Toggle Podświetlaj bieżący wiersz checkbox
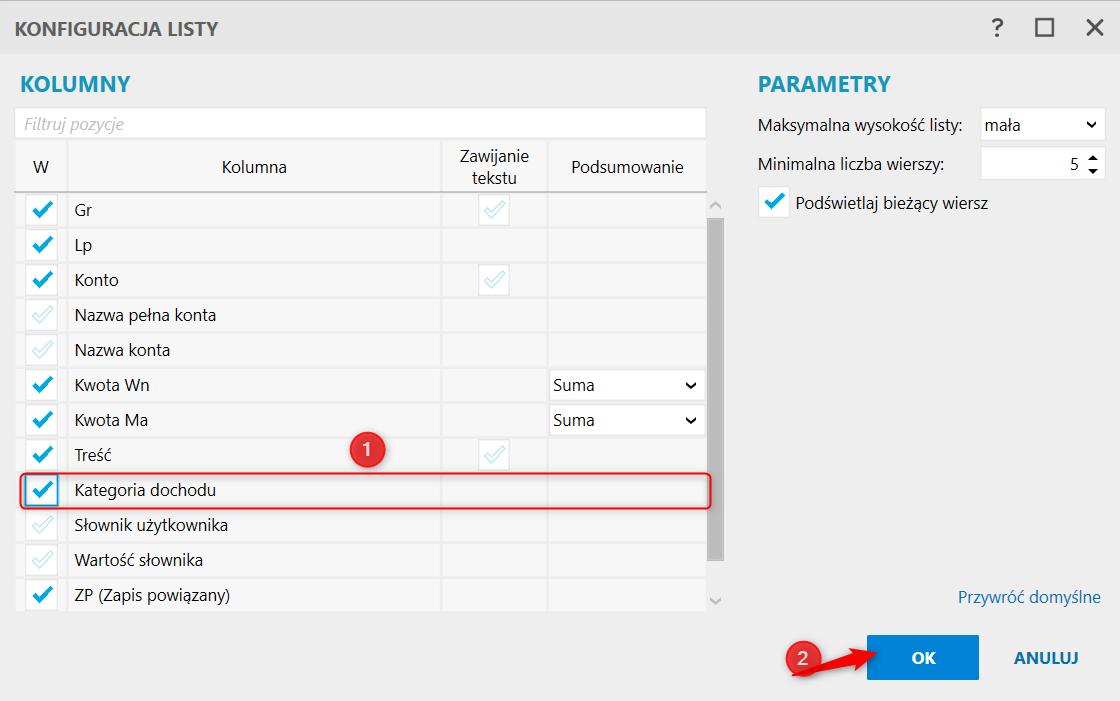The height and width of the screenshot is (701, 1120). tap(774, 202)
